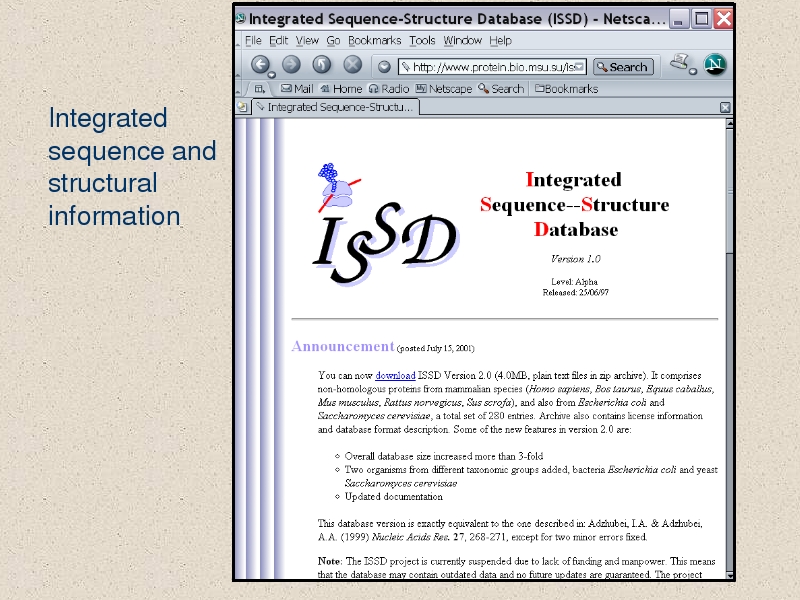Click the 'Level: Alpha' text
This screenshot has width=800, height=600.
point(574,282)
